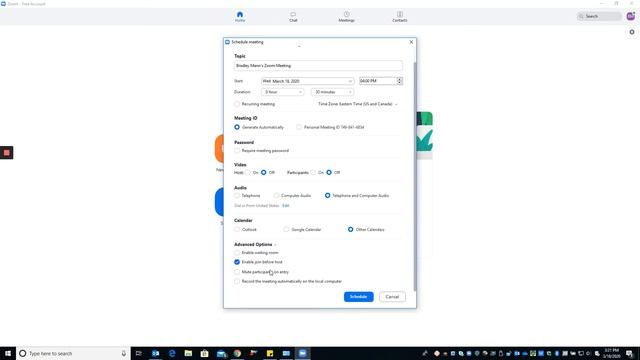Open the Windows Start menu

(x=8, y=353)
